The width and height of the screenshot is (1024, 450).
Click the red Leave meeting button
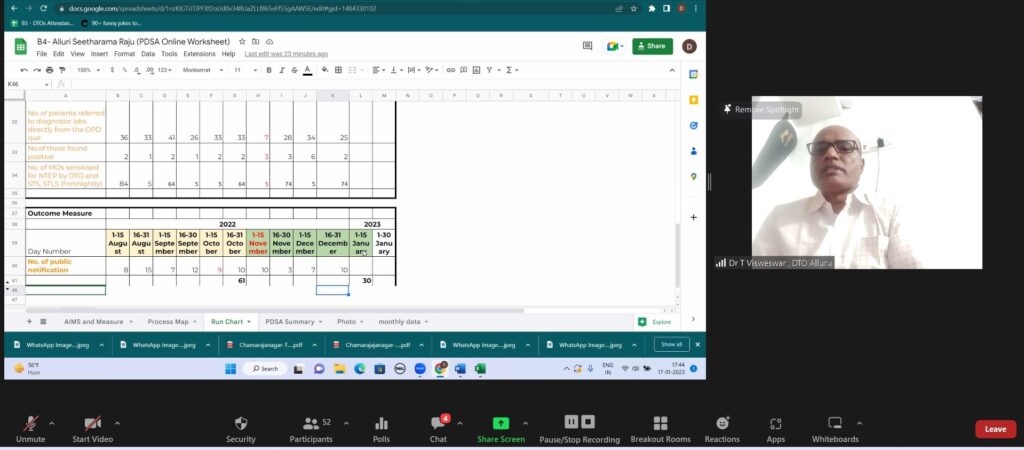tap(995, 428)
